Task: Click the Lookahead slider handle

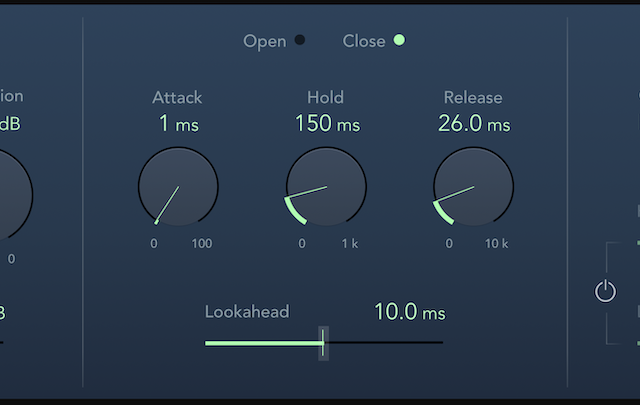Action: click(323, 343)
